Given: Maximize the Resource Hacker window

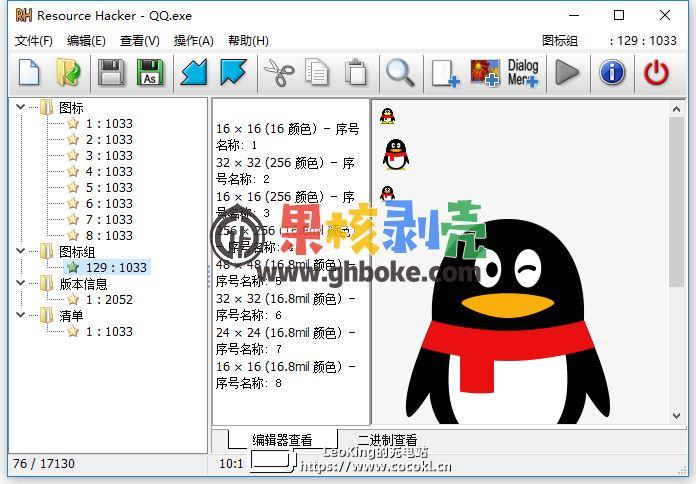Looking at the screenshot, I should [619, 16].
